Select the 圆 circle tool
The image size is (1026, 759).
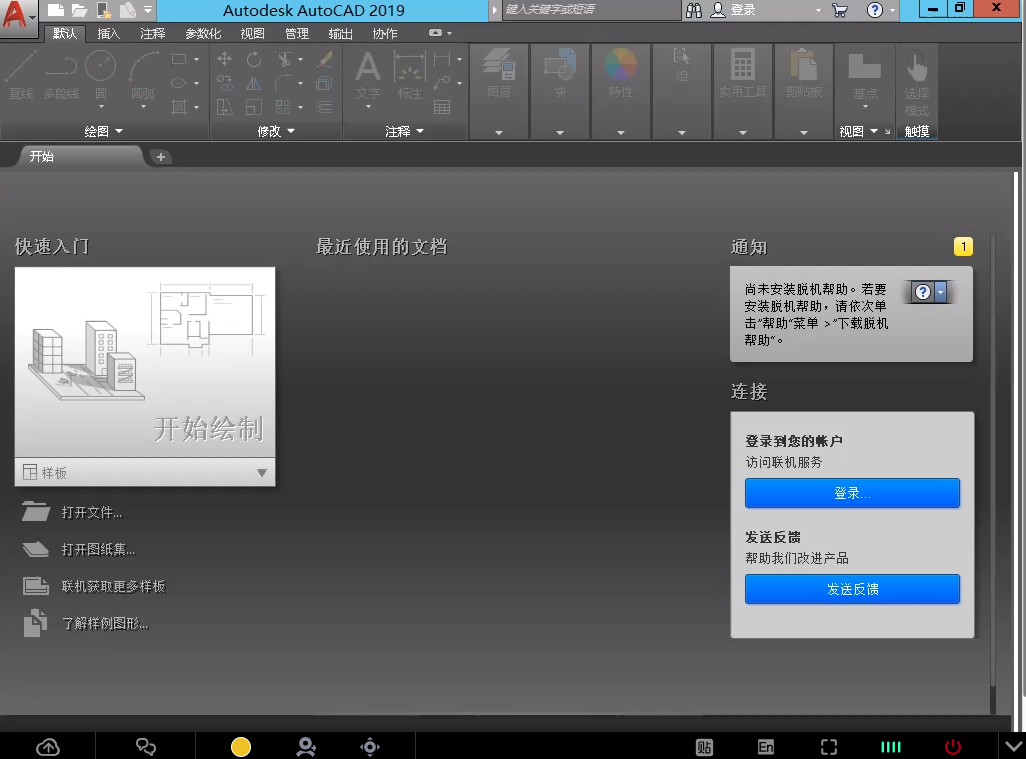point(101,74)
